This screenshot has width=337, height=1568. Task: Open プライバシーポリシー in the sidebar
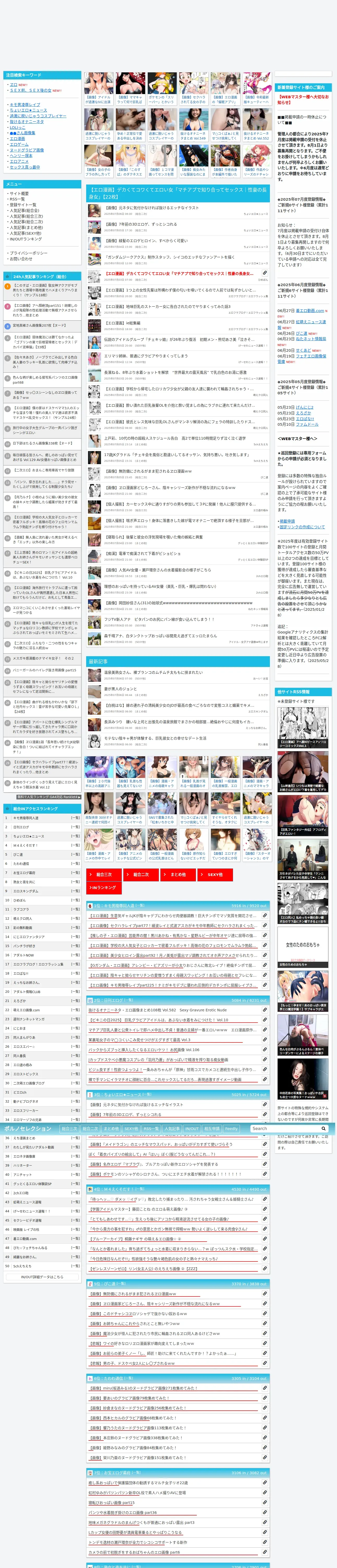pos(29,253)
